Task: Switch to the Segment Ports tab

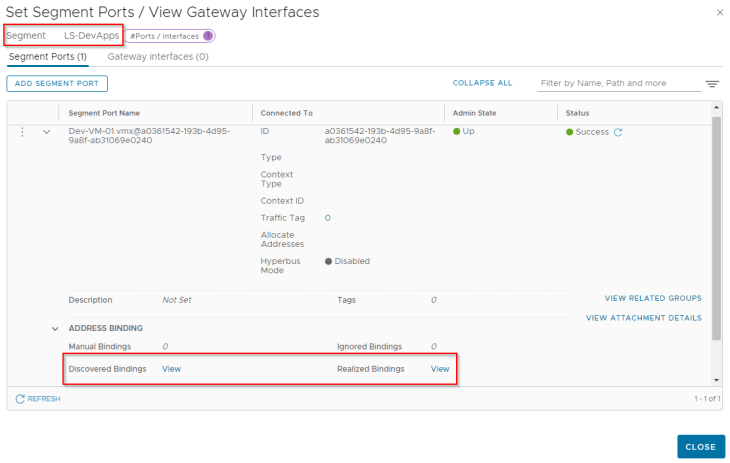Action: point(47,57)
